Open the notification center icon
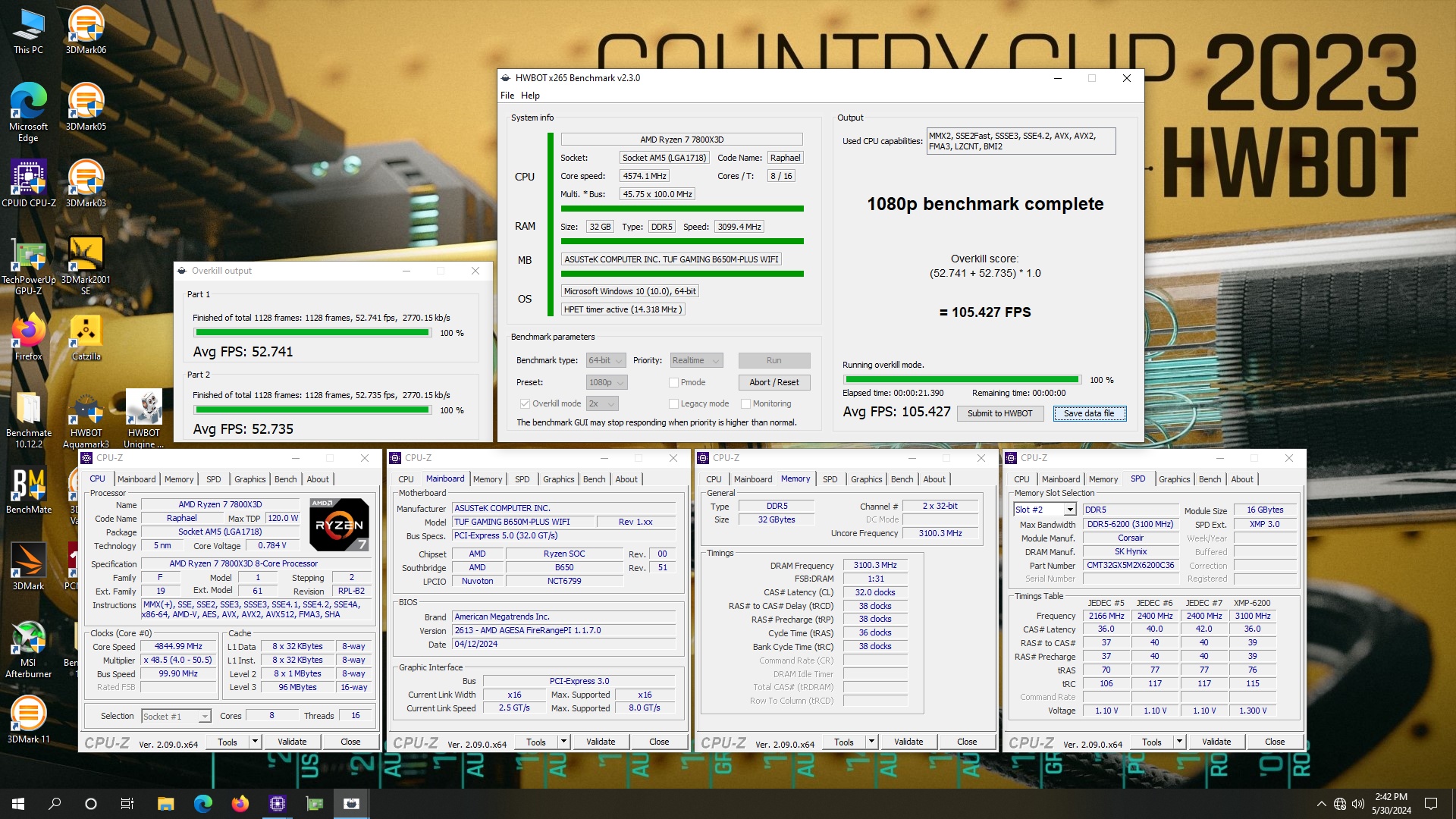The image size is (1456, 819). point(1431,804)
